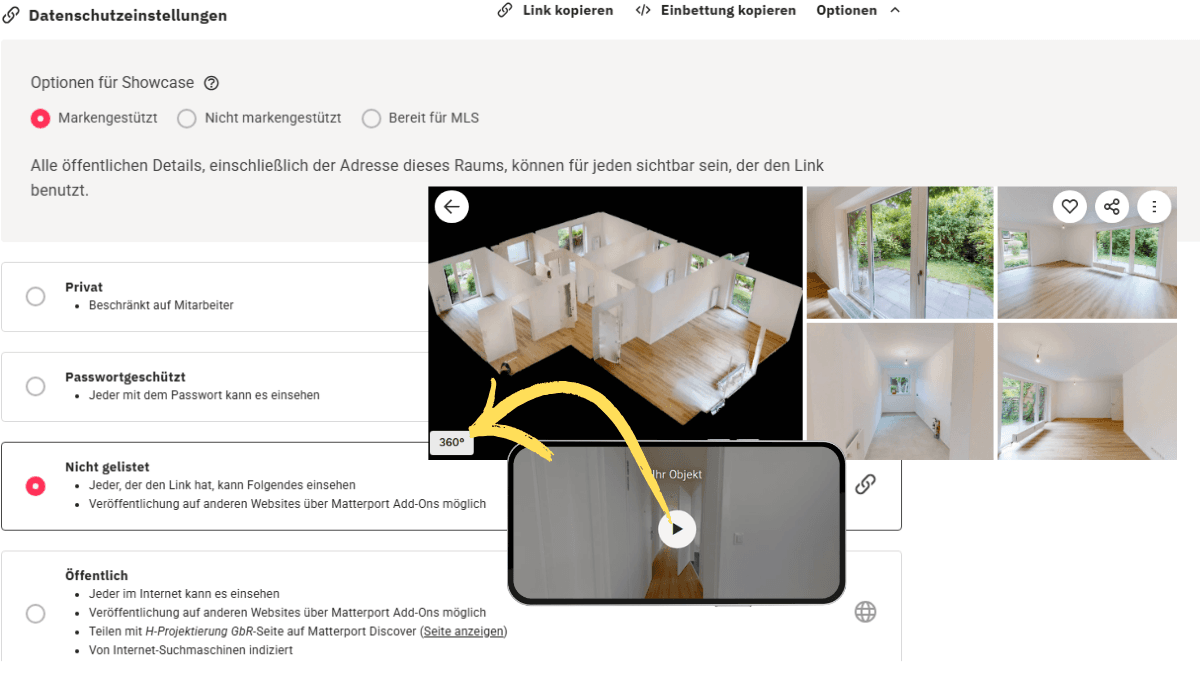This screenshot has height=675, width=1200.
Task: Click the share icon on the gallery
Action: [1112, 207]
